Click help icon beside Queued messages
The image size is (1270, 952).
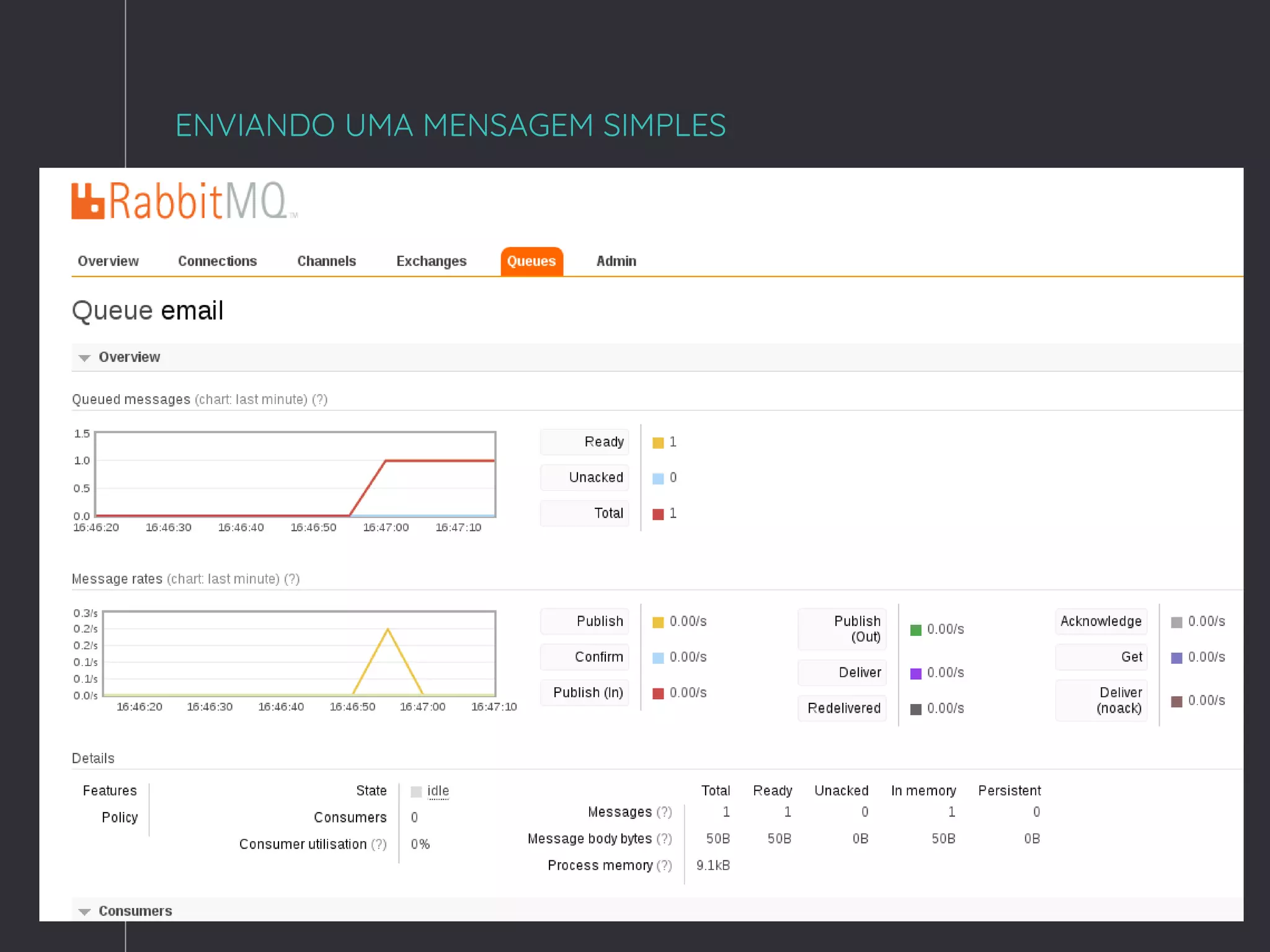[319, 400]
